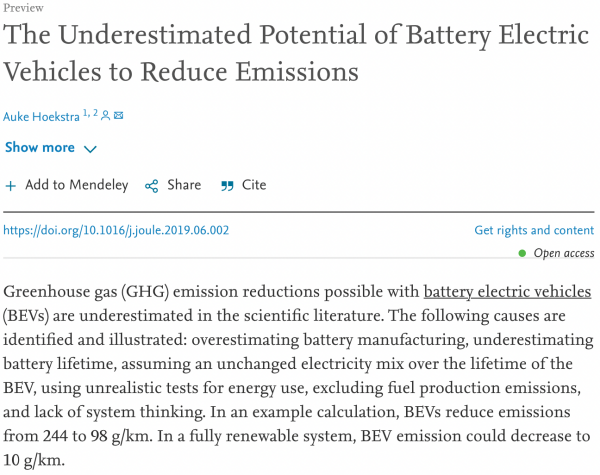Image resolution: width=600 pixels, height=475 pixels.
Task: Click the plus icon for Mendeley
Action: (x=11, y=186)
